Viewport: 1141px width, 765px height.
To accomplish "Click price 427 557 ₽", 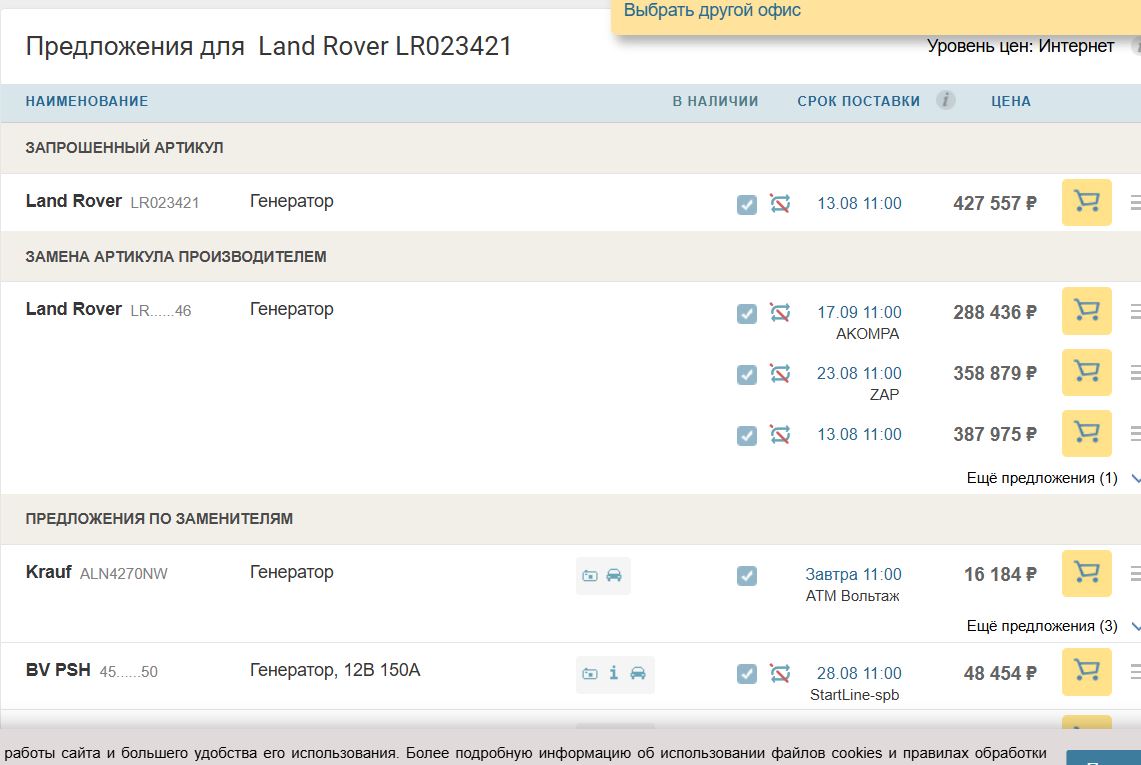I will 995,203.
